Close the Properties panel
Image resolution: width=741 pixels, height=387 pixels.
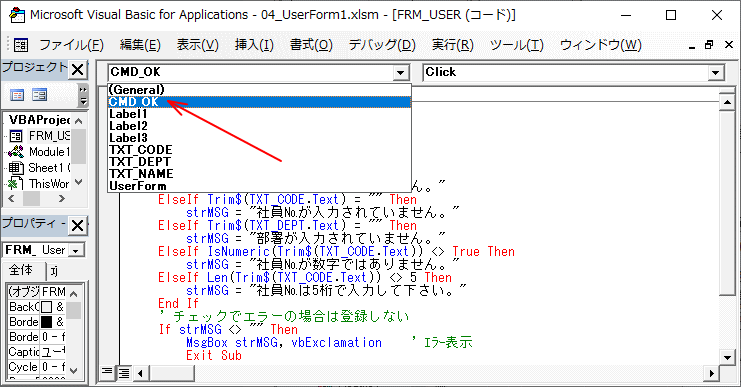point(78,225)
